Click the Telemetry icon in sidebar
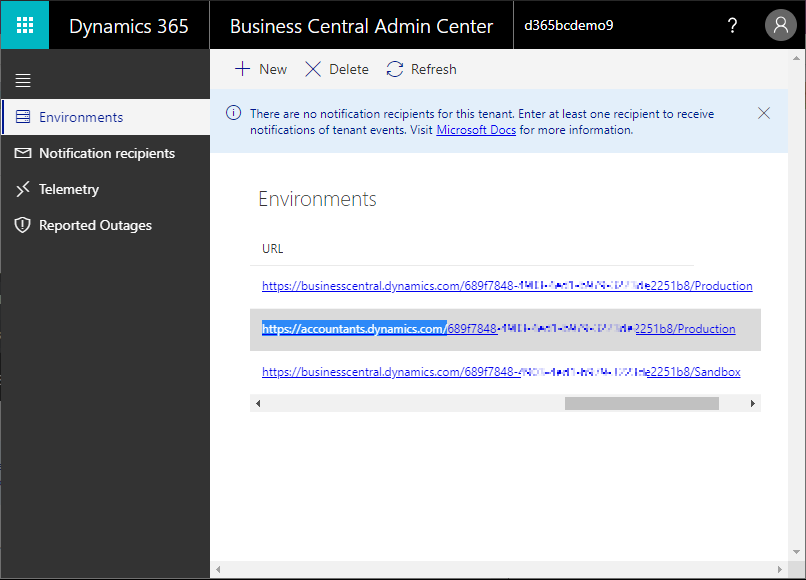The width and height of the screenshot is (806, 580). coord(23,189)
